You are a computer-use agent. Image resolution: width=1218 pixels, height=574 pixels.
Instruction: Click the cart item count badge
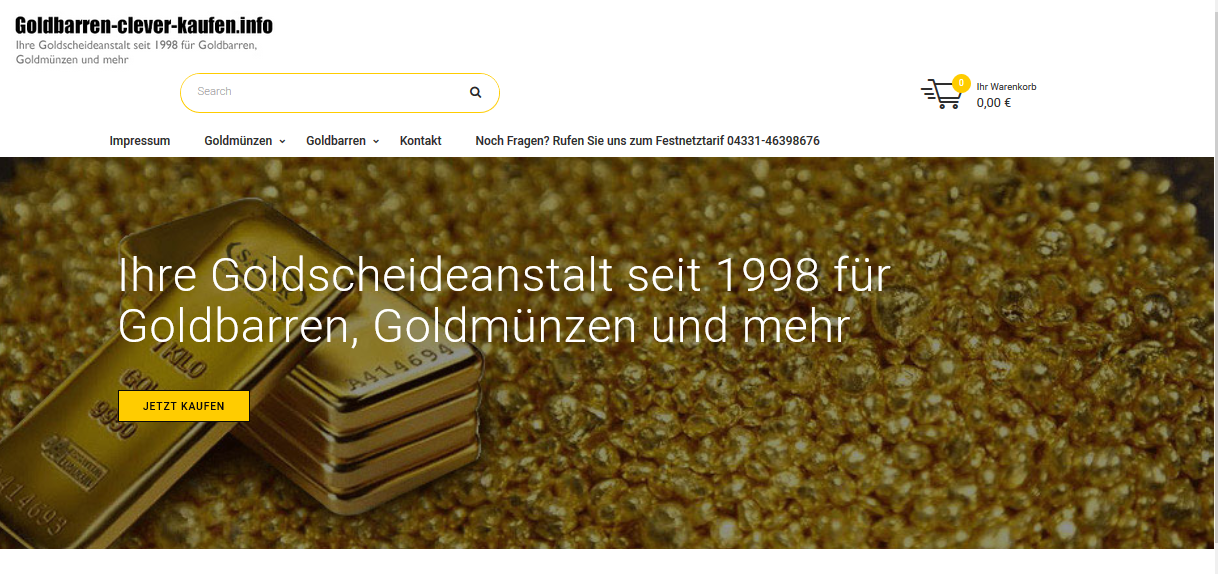tap(961, 83)
